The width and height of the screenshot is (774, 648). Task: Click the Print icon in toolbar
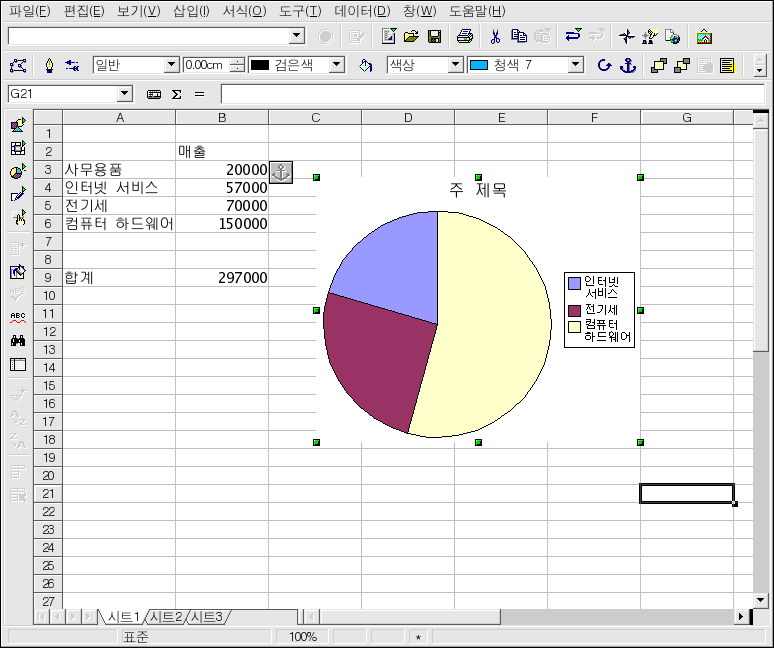[465, 37]
